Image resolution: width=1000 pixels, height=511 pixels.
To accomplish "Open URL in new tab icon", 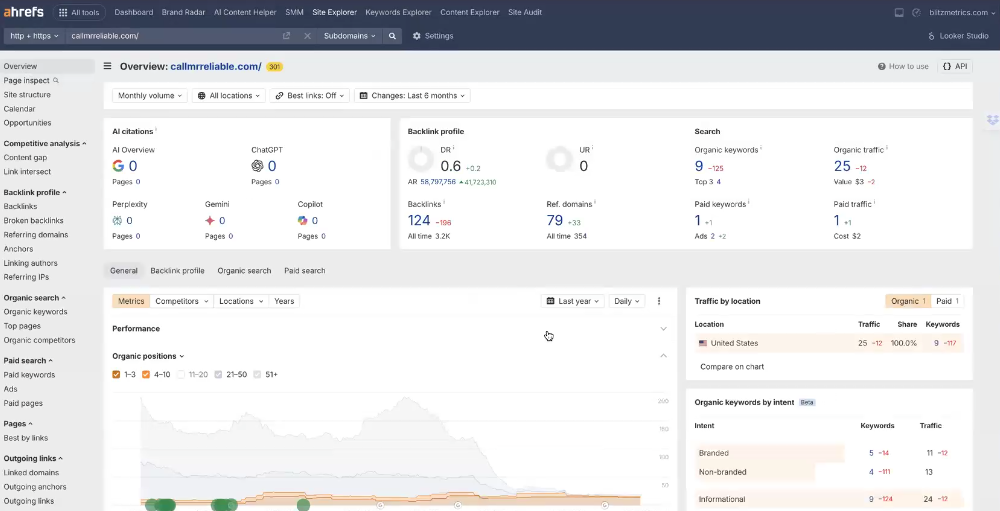I will tap(287, 36).
